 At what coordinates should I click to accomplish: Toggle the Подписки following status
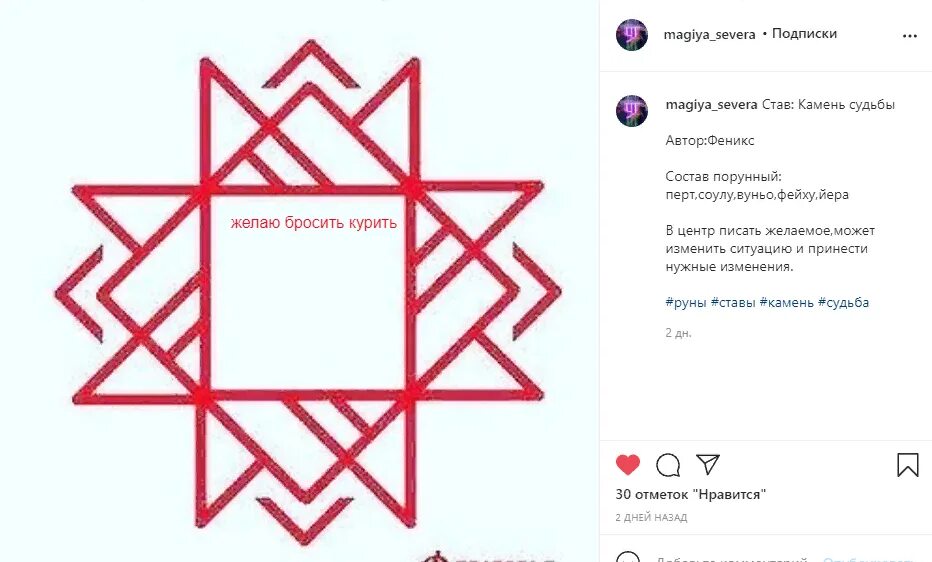pos(804,34)
